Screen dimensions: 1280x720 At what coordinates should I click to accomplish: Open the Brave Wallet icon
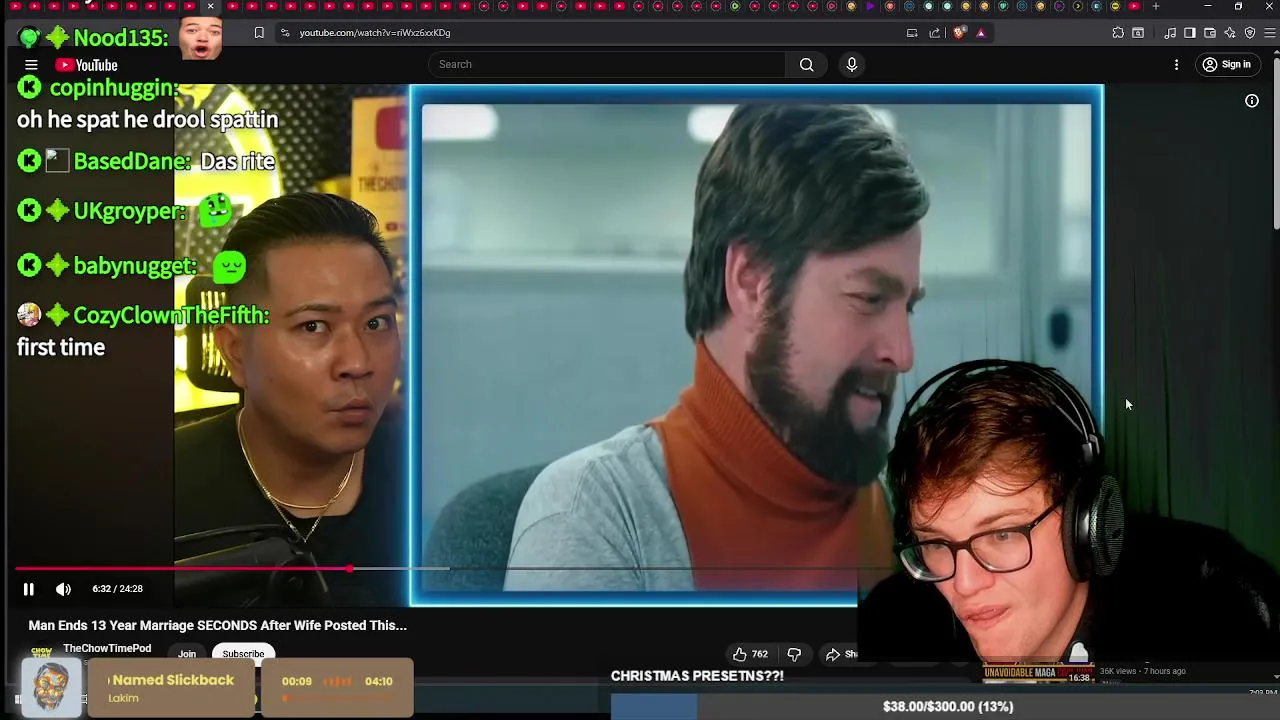(1210, 33)
